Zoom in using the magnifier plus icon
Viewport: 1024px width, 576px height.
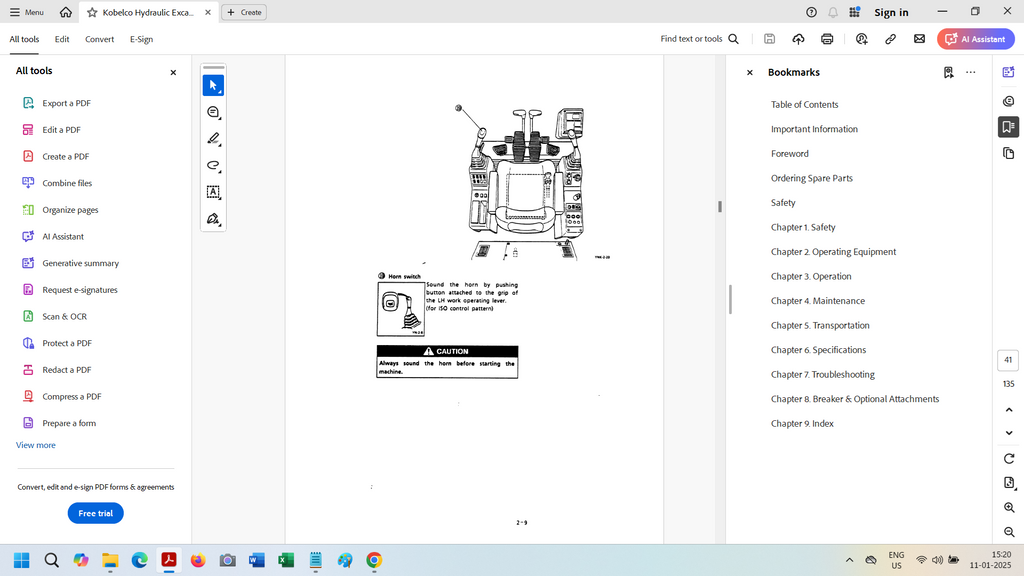click(1009, 508)
